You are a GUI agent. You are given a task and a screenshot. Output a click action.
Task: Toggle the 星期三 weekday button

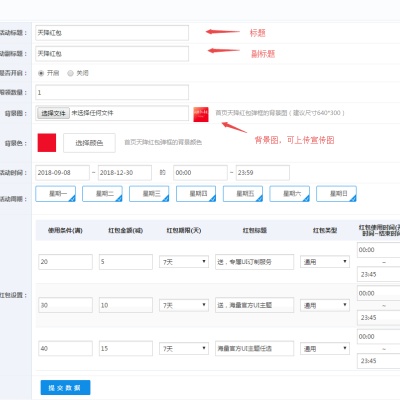click(149, 194)
